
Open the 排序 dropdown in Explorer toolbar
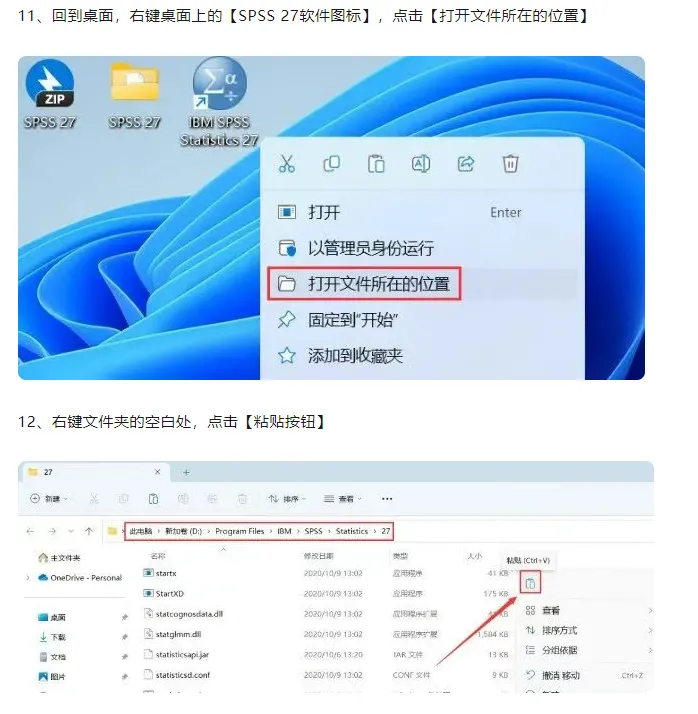287,499
